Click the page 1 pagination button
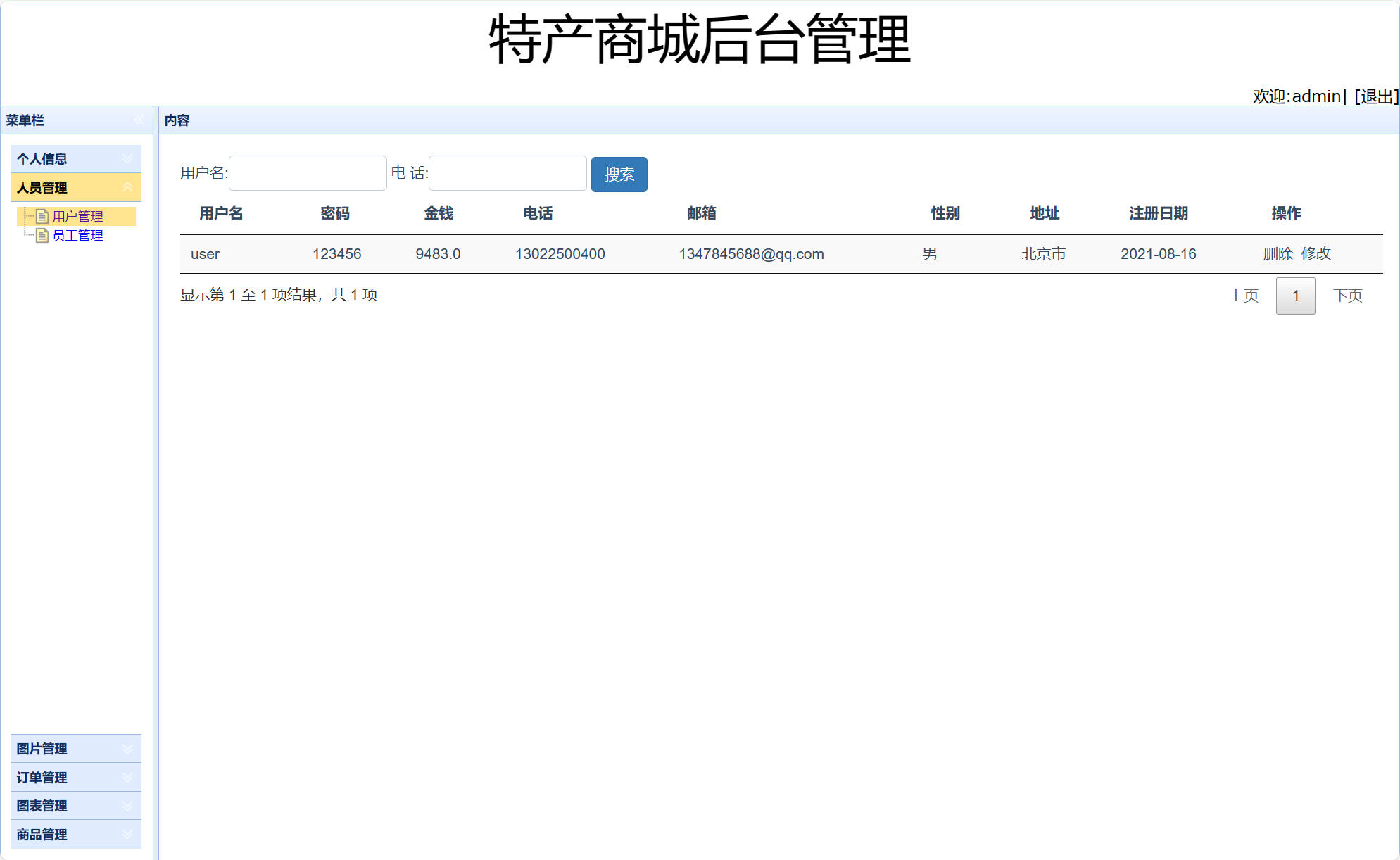 click(x=1295, y=296)
